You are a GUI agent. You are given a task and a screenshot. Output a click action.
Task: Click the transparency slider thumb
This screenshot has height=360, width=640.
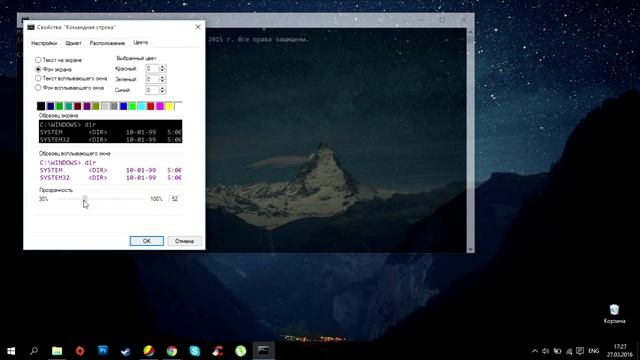85,199
